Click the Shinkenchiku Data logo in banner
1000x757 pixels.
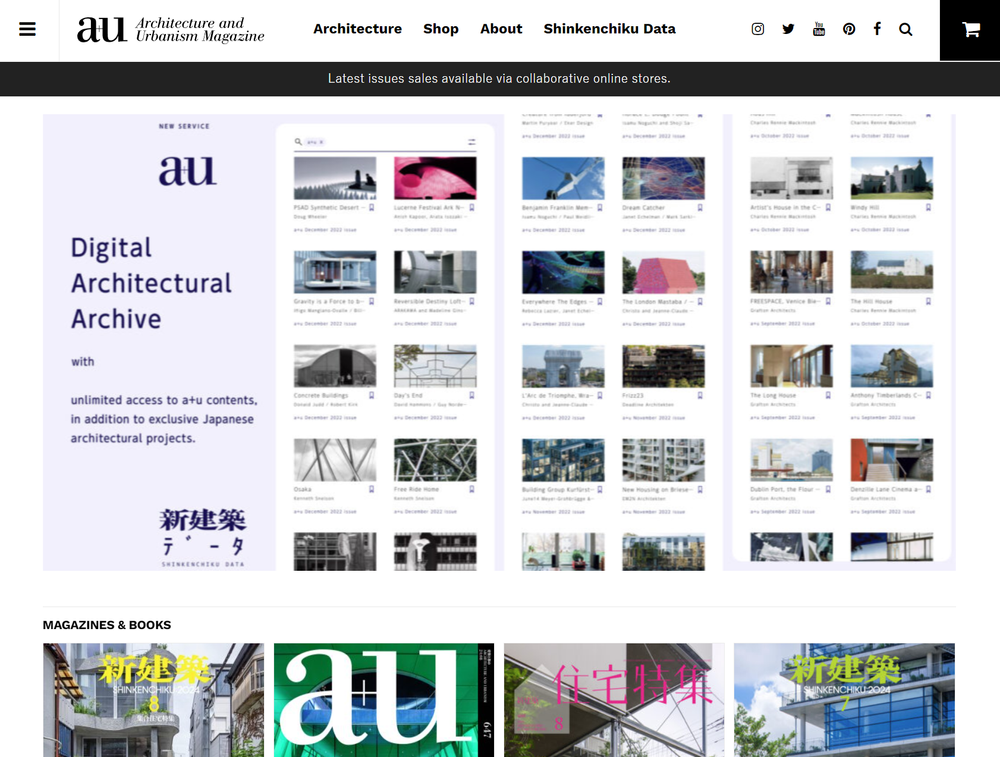click(x=203, y=537)
